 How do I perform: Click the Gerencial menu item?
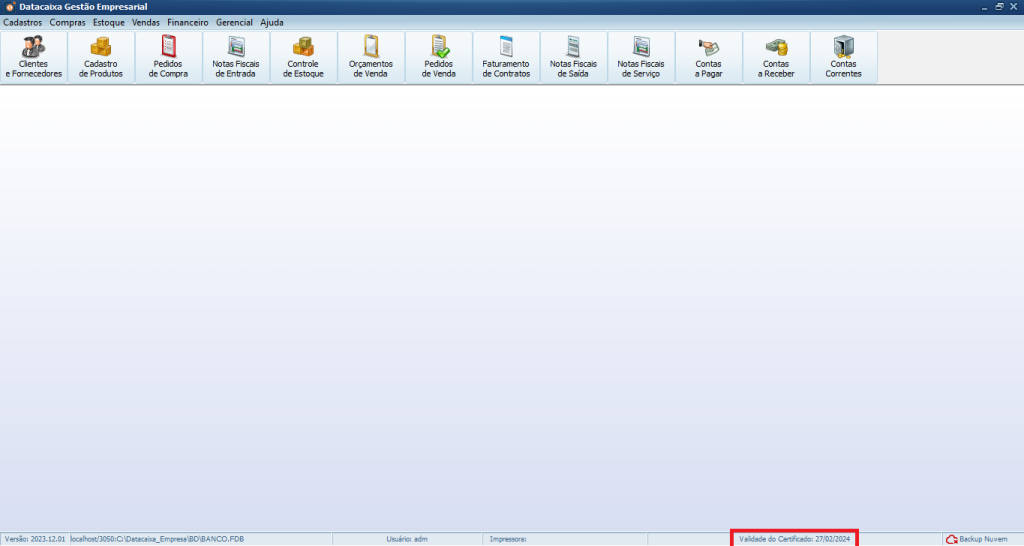pyautogui.click(x=234, y=22)
